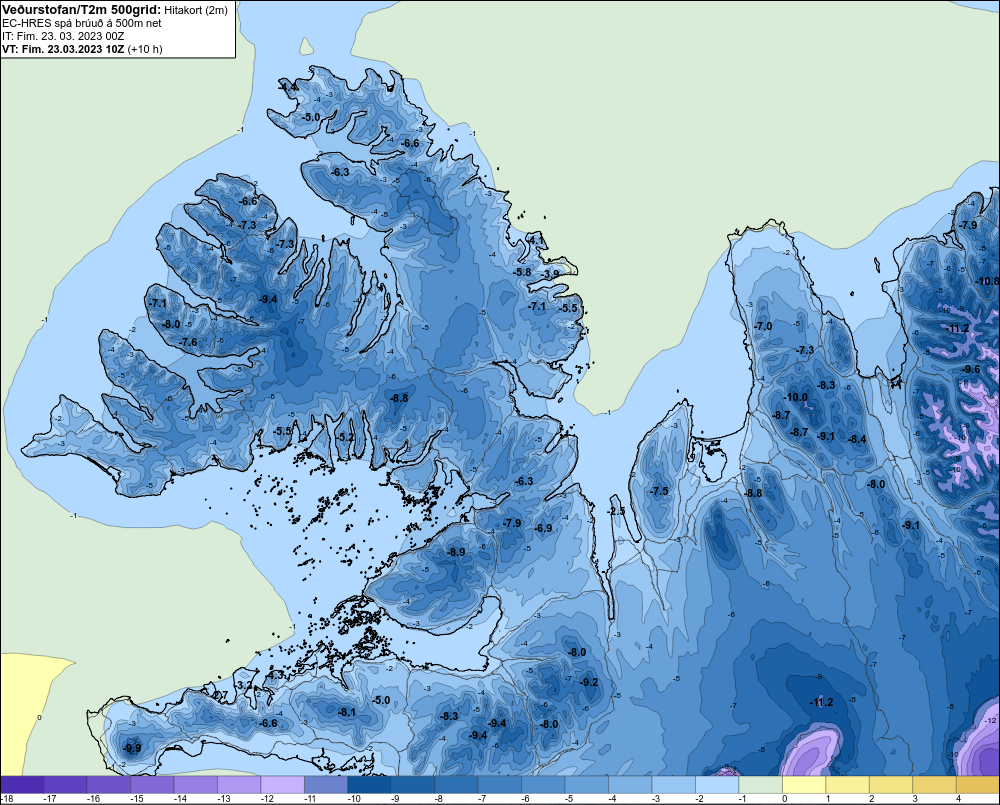Click the legend swatch between -9 and -8
Viewport: 1000px width, 805px height.
point(413,785)
